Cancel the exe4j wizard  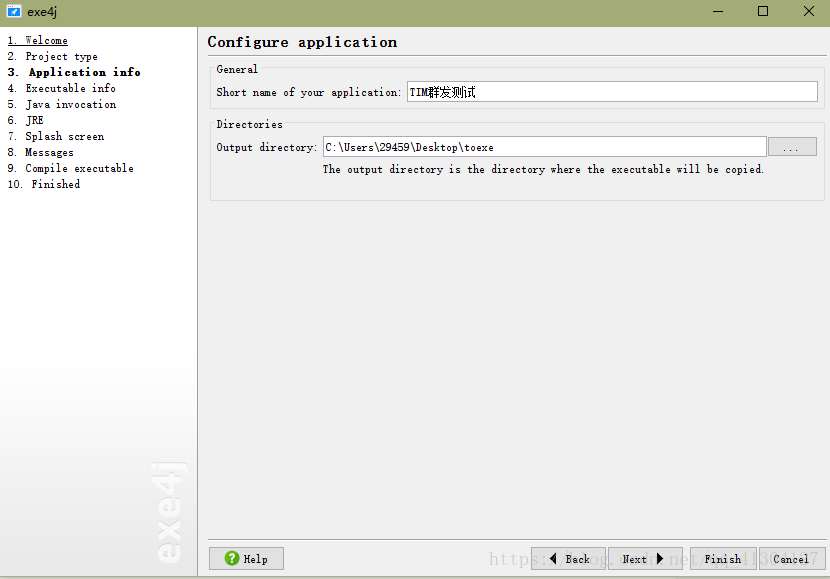[792, 559]
